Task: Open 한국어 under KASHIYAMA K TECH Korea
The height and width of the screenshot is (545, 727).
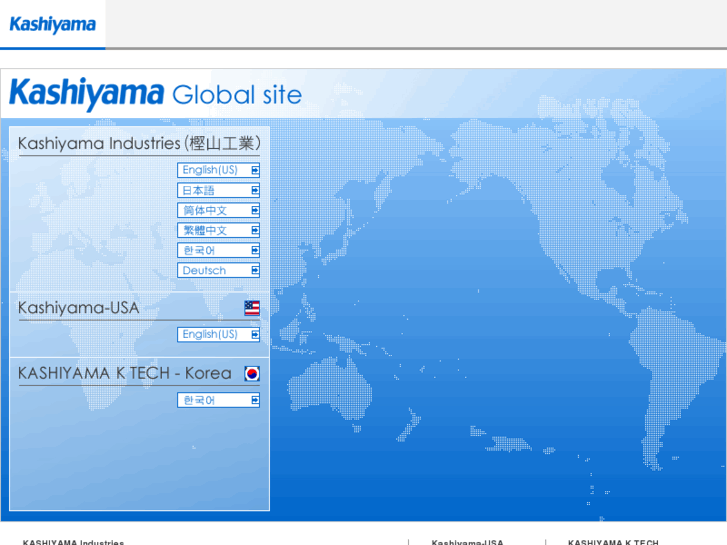Action: click(218, 400)
